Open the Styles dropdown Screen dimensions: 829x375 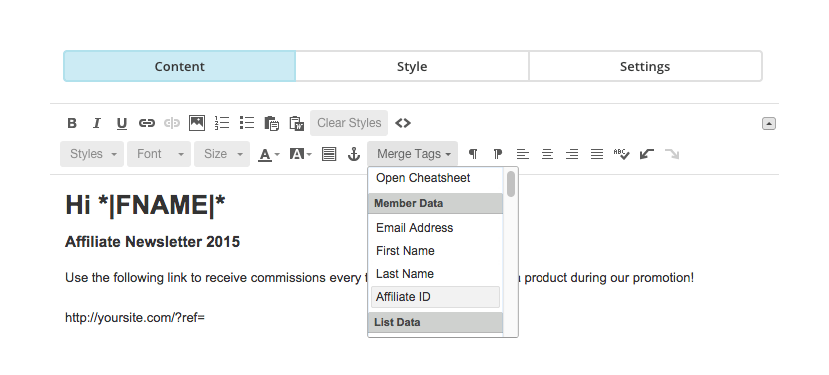[92, 154]
